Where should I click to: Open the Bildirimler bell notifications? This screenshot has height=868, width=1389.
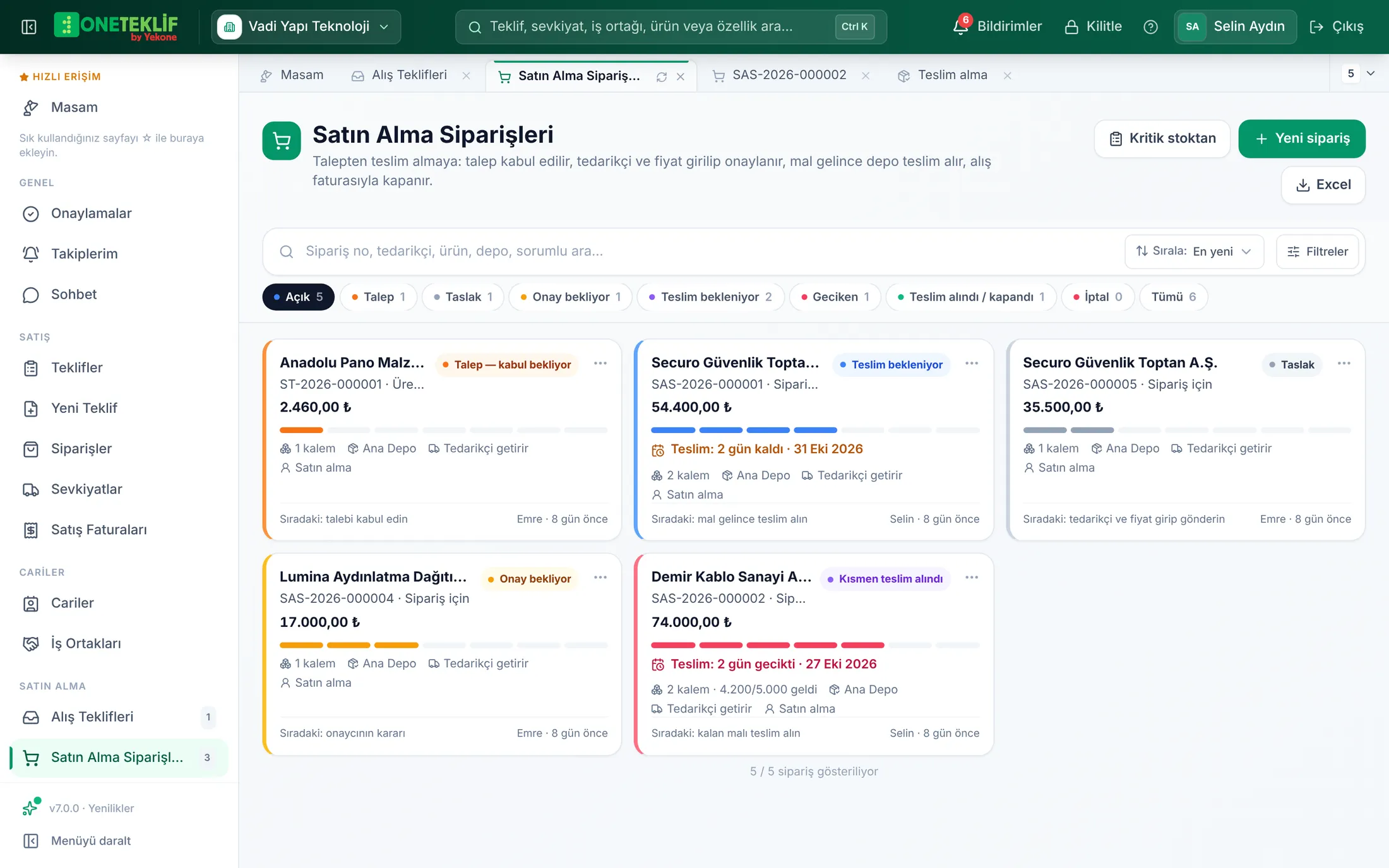(998, 27)
